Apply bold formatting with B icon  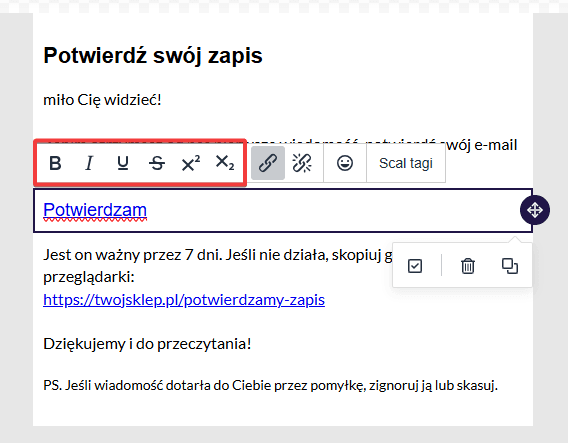point(55,163)
